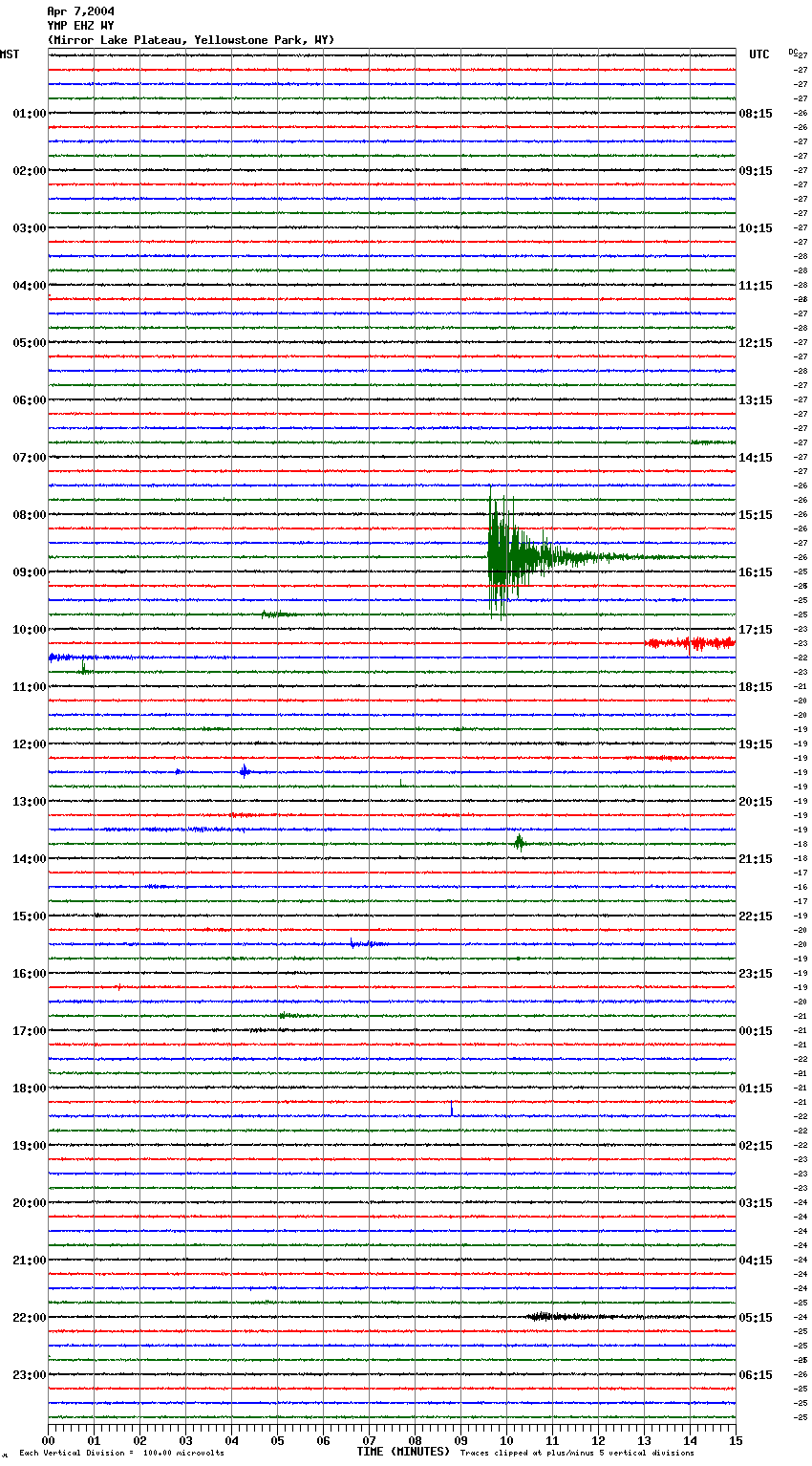Screen dimensions: 812x1466
Task: Click the 18:00 MST time label
Action: pyautogui.click(x=30, y=1089)
